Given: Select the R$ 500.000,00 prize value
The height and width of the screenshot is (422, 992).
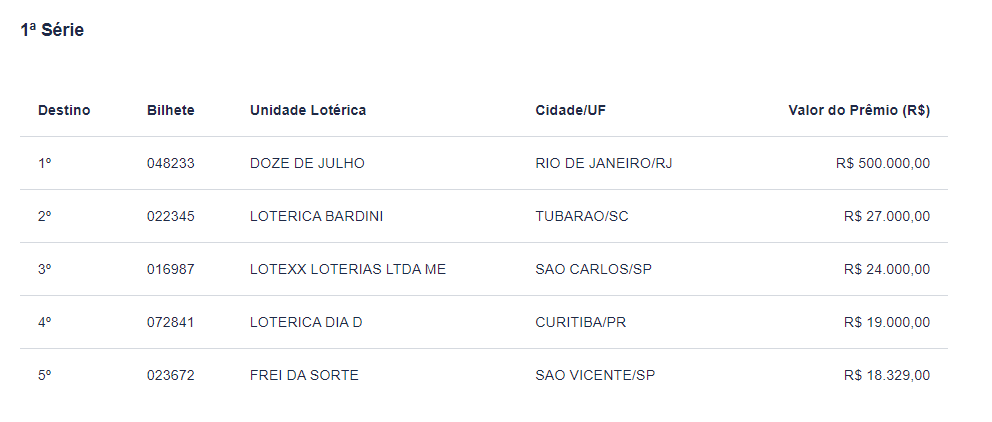Looking at the screenshot, I should tap(883, 163).
